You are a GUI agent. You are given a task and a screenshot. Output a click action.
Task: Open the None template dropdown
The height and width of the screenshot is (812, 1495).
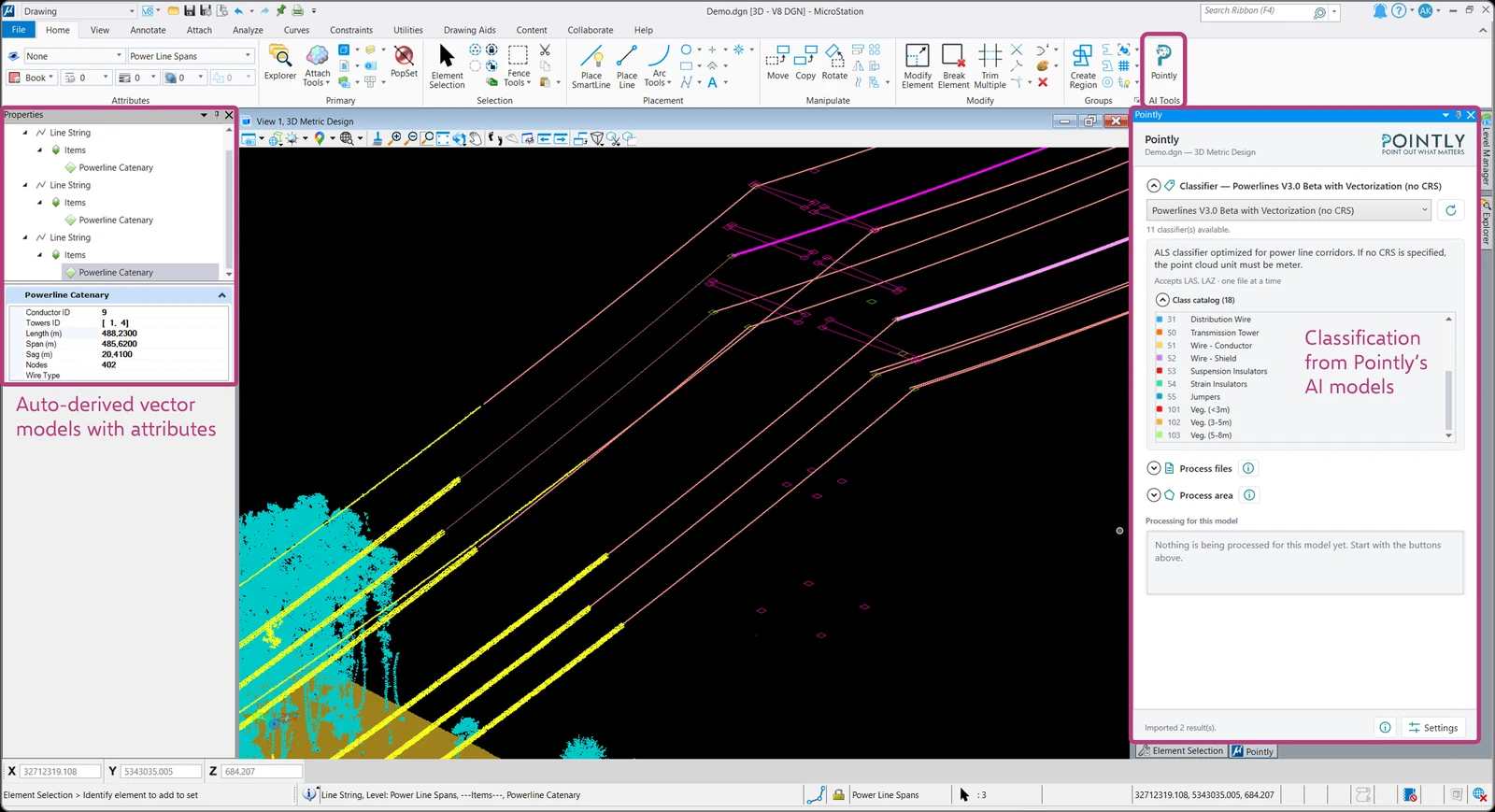coord(74,56)
